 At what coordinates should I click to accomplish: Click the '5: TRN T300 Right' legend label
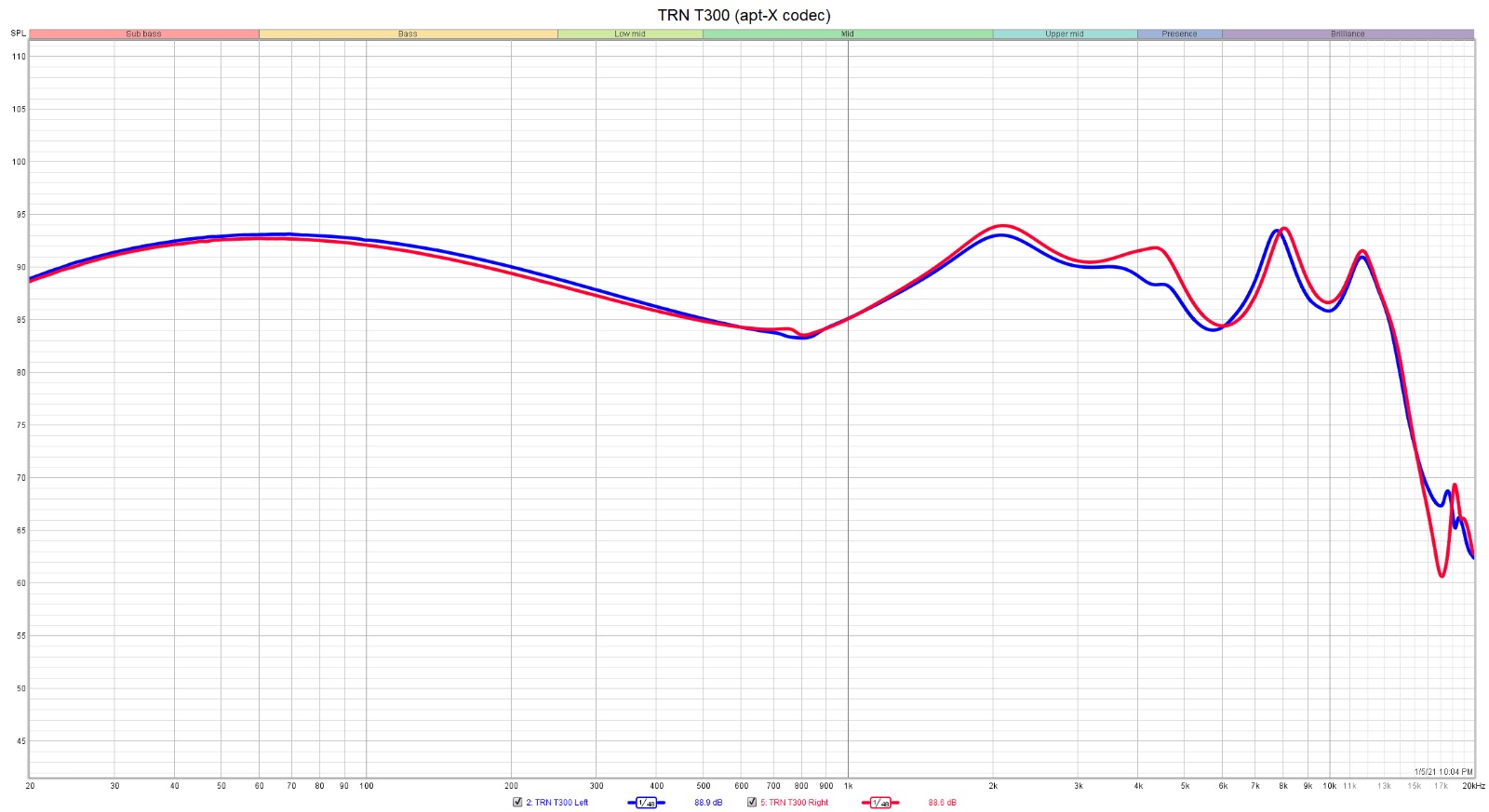pos(794,803)
